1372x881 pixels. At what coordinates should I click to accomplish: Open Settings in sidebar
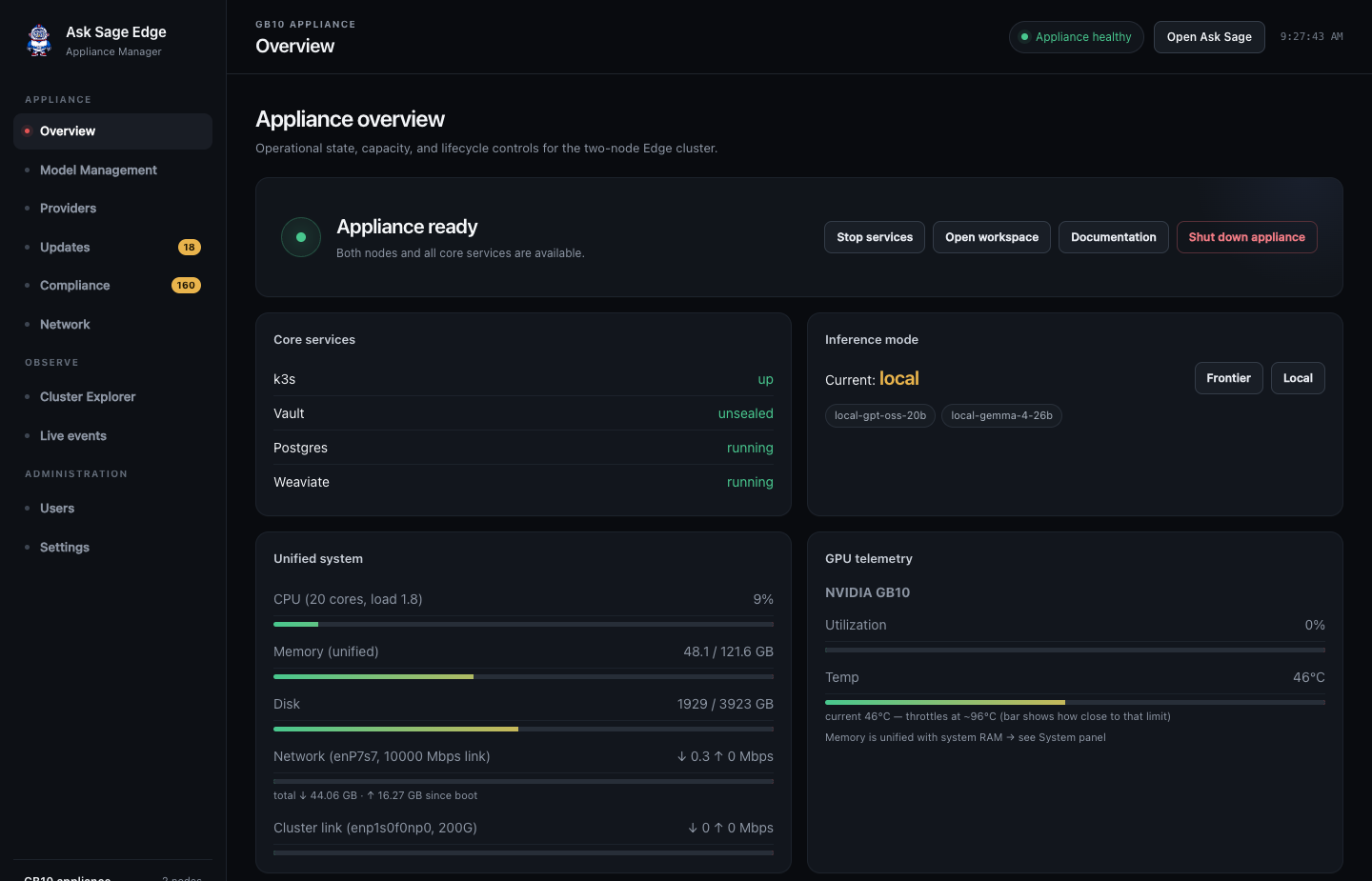pyautogui.click(x=112, y=548)
